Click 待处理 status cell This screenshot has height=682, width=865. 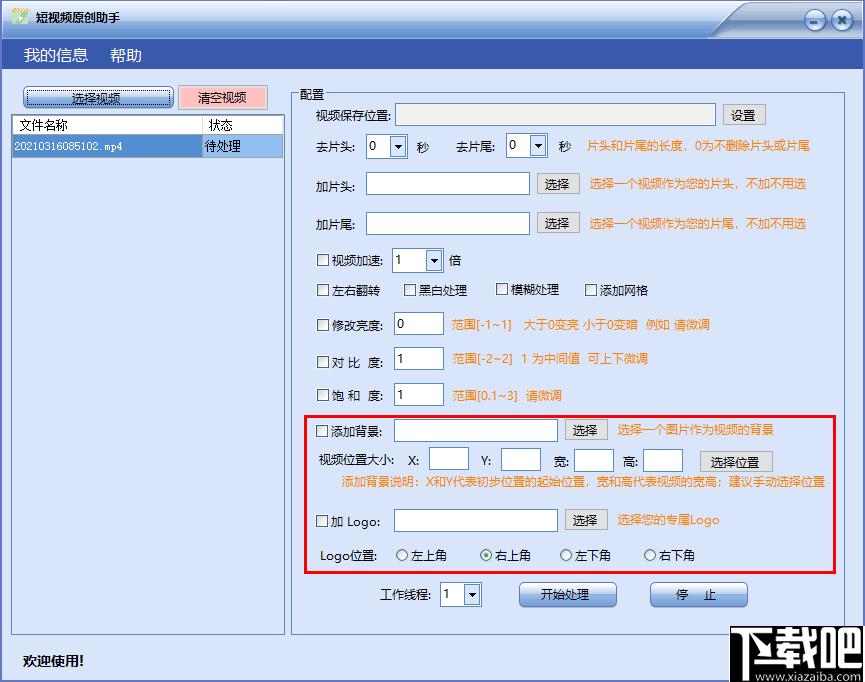click(x=243, y=146)
